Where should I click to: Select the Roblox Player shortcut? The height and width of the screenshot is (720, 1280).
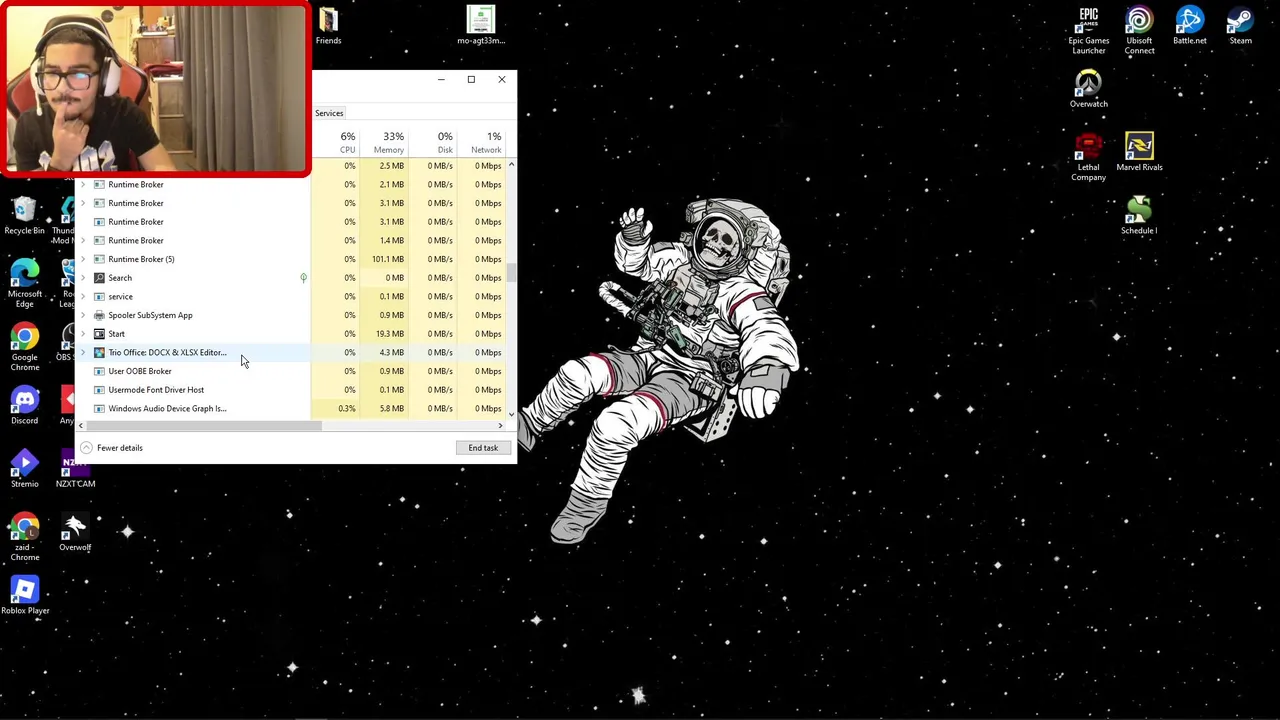point(24,596)
